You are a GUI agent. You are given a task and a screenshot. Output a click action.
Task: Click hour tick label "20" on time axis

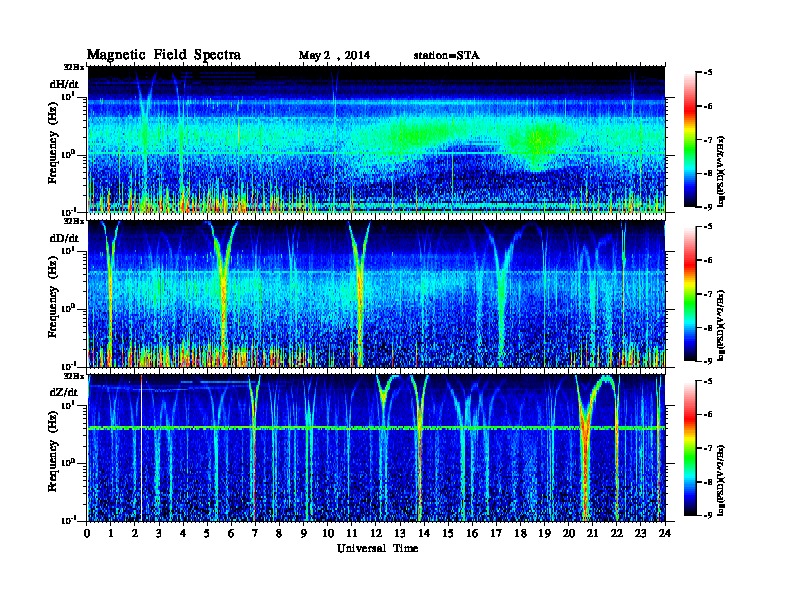pyautogui.click(x=569, y=534)
